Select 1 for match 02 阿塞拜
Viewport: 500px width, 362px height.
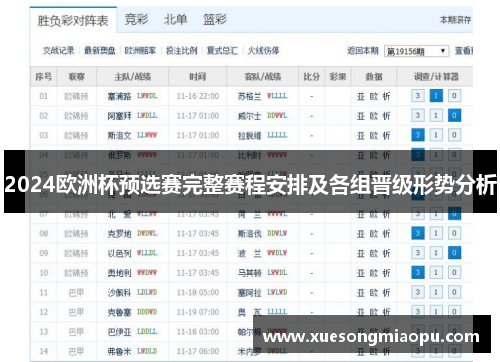point(436,116)
